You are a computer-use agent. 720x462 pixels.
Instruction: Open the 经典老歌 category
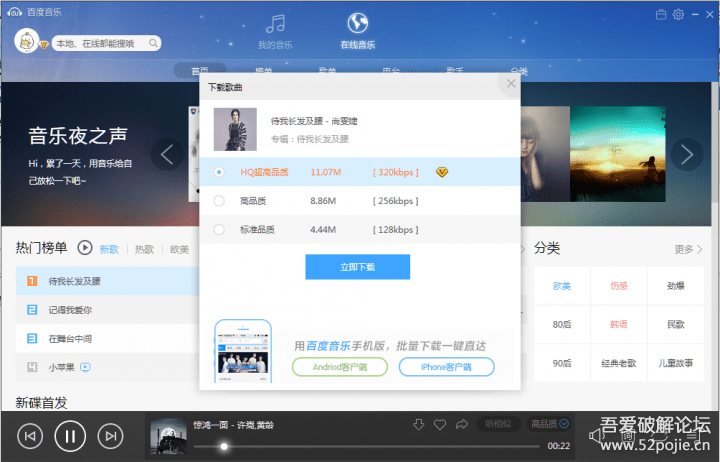pyautogui.click(x=619, y=363)
